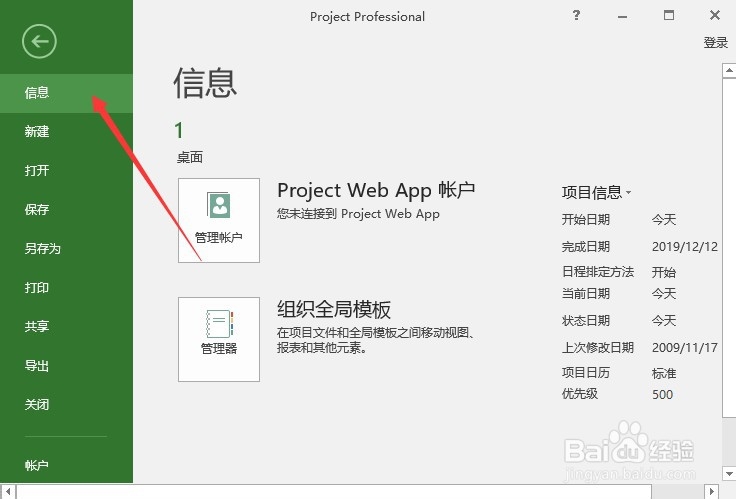The image size is (736, 499).
Task: Click the vertical scrollbar down arrow
Action: click(729, 473)
